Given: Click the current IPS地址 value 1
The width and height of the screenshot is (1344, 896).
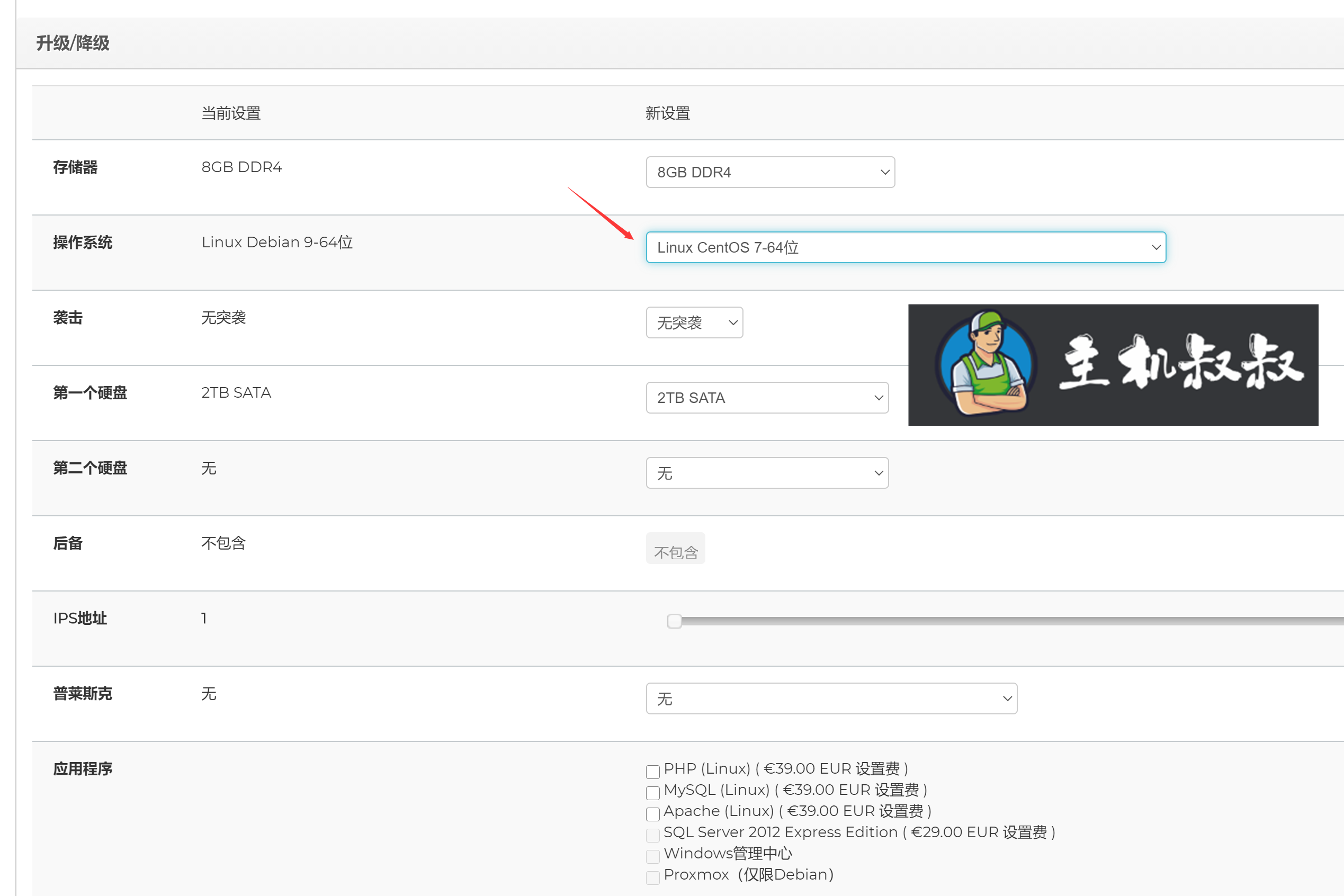Looking at the screenshot, I should point(204,619).
